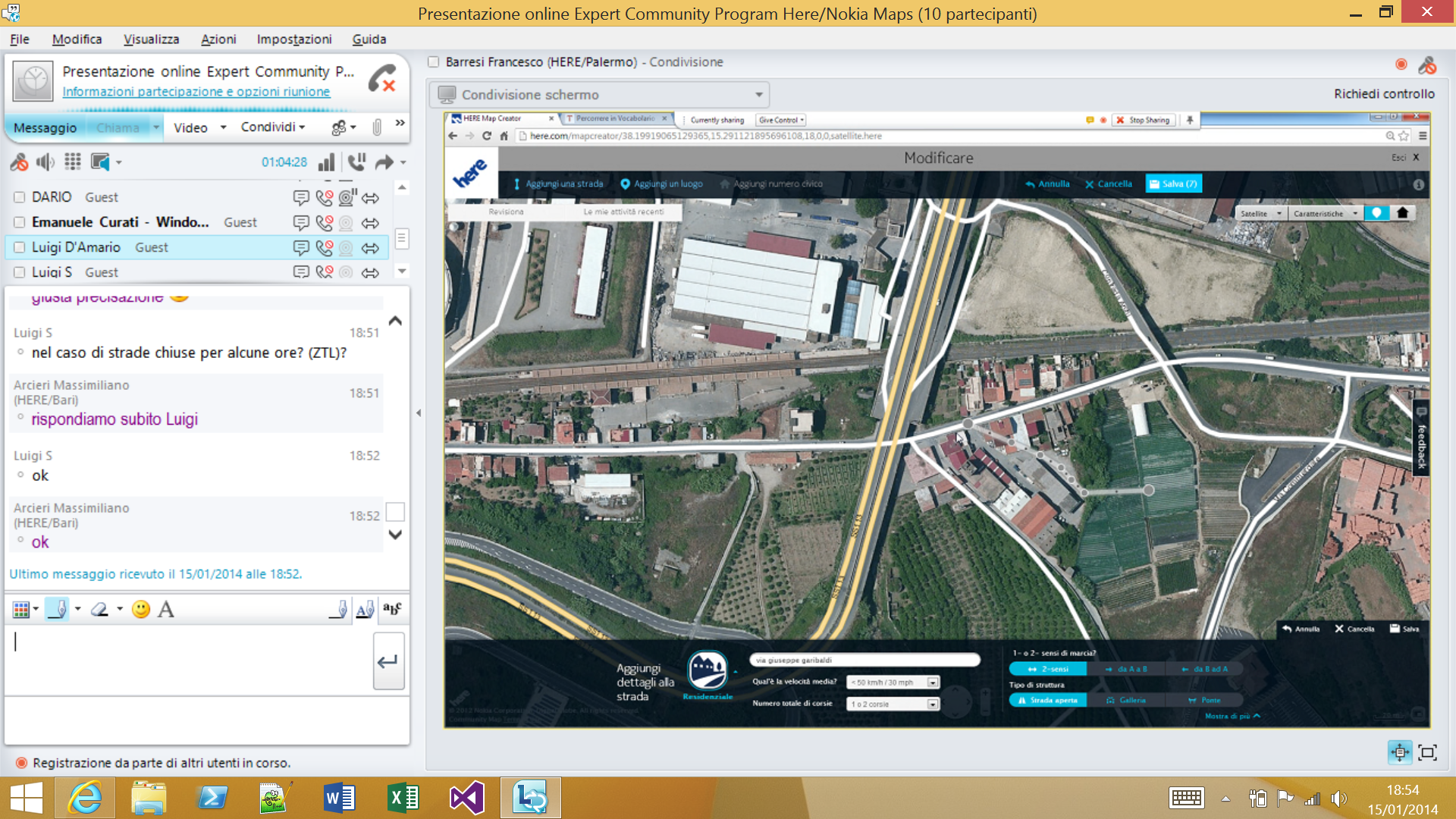Screen dimensions: 1456x819
Task: Open the Modifica menu
Action: tap(77, 39)
